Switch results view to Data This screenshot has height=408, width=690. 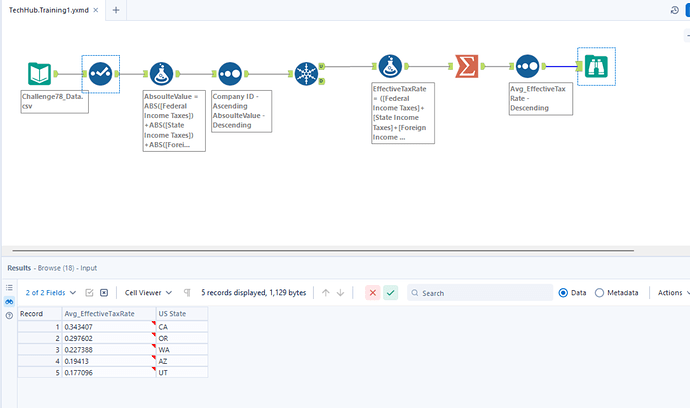point(564,293)
